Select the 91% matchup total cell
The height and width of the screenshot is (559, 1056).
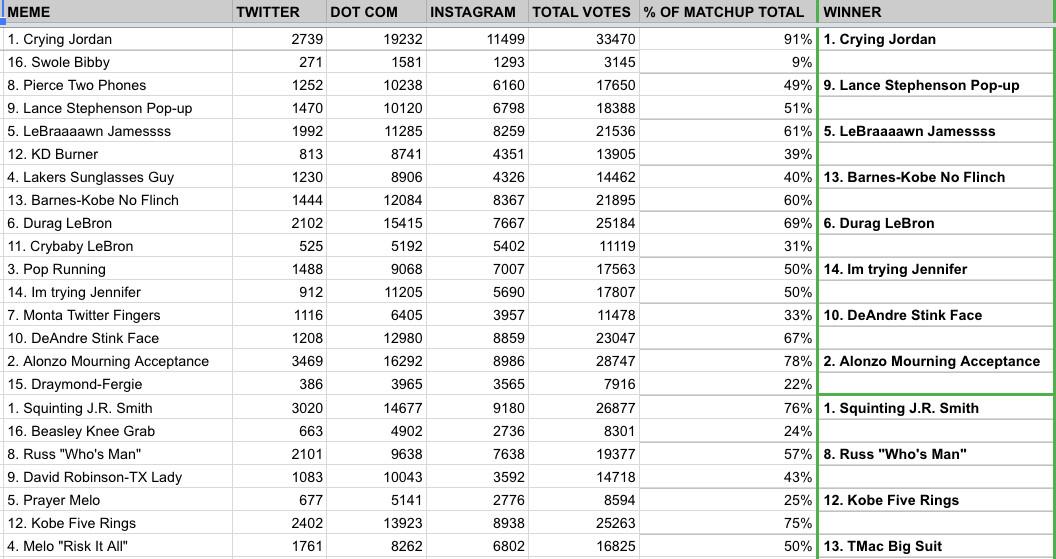click(727, 39)
